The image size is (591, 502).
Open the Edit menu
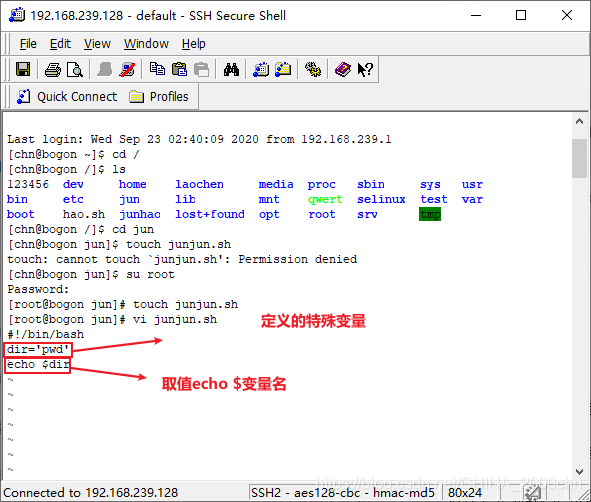coord(60,44)
